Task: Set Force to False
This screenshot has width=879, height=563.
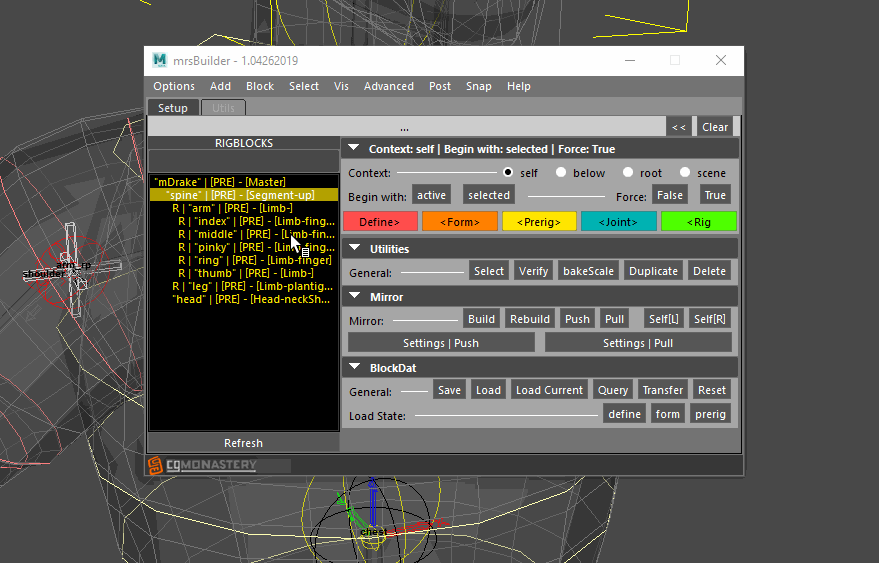Action: 670,195
